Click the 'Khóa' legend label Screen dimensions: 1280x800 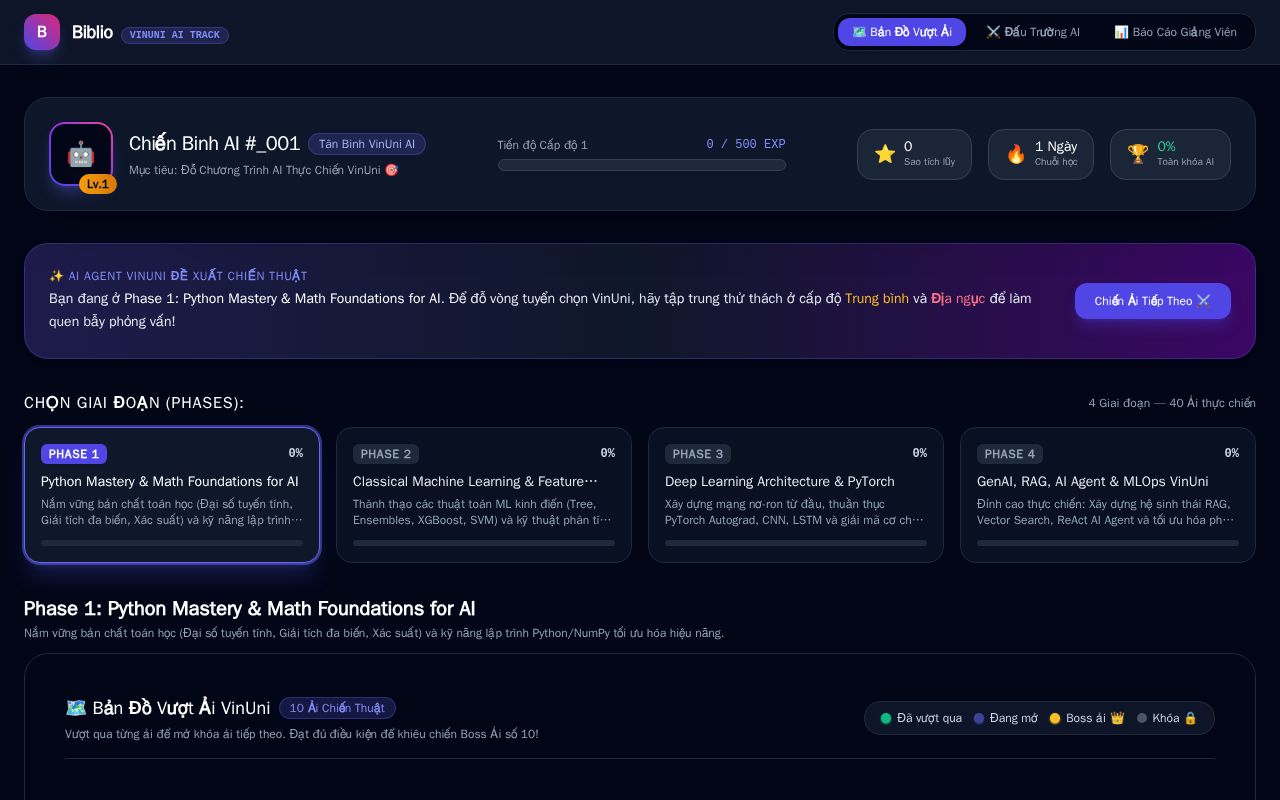point(1166,718)
